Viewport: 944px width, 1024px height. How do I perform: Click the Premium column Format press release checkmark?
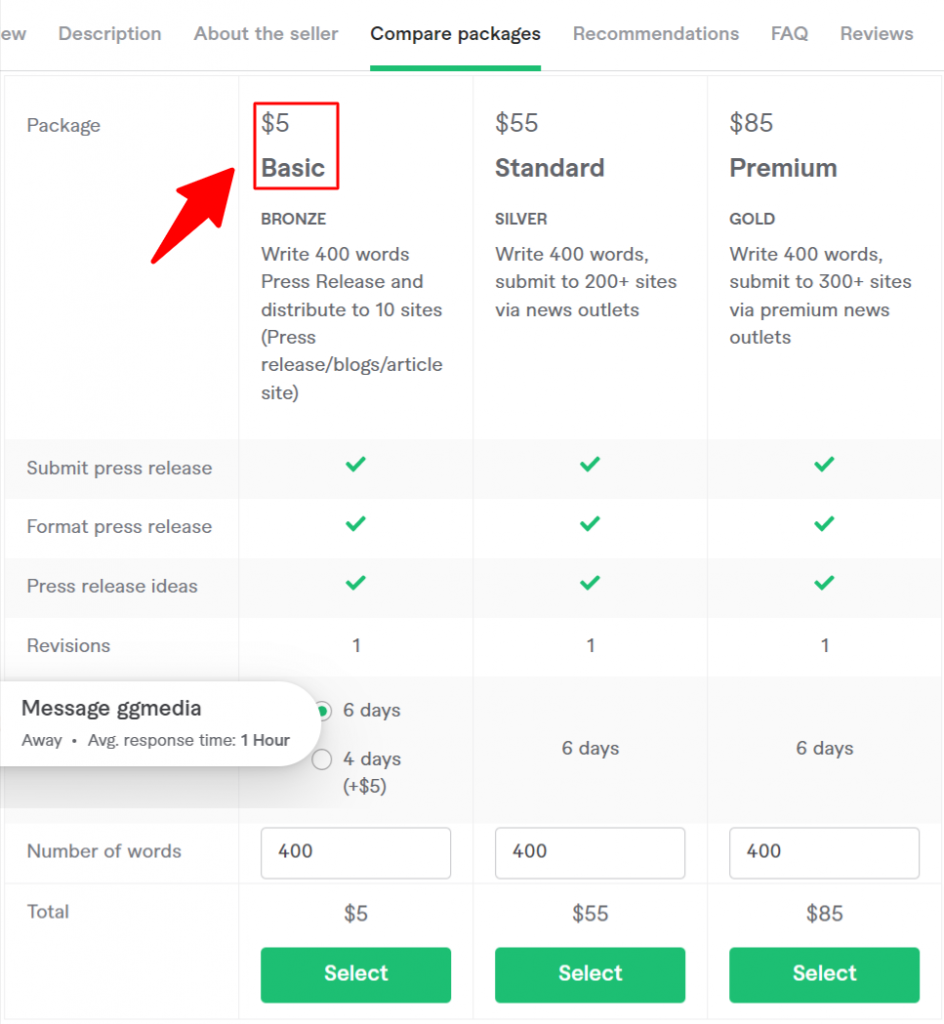[825, 524]
